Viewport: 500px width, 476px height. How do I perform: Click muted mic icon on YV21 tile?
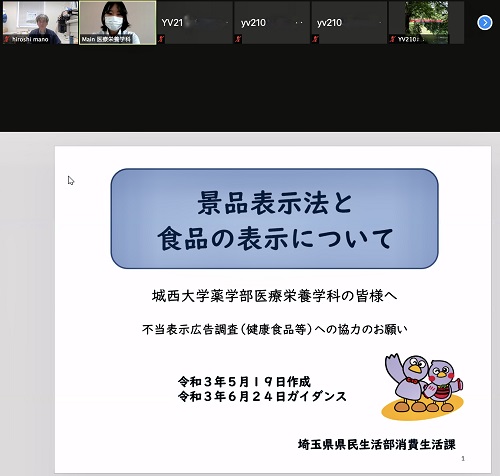161,39
